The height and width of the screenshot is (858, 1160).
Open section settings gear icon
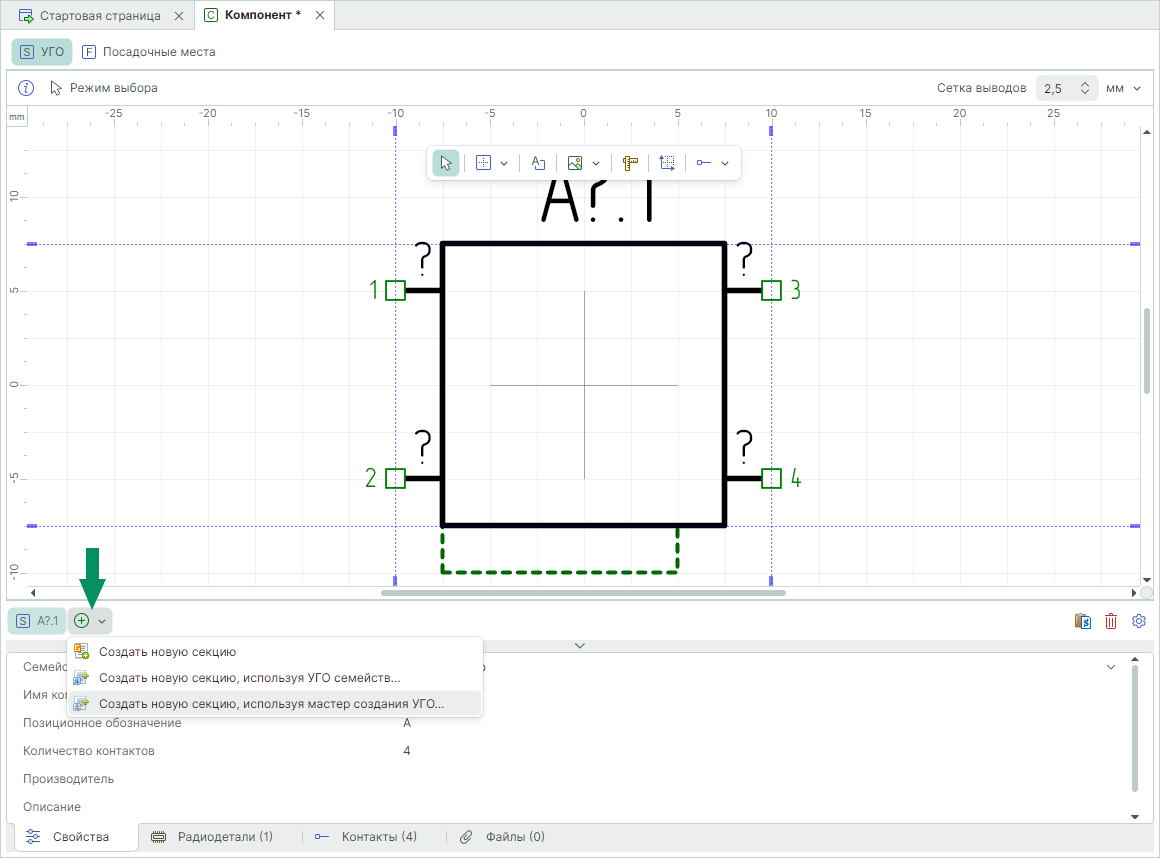(x=1138, y=621)
